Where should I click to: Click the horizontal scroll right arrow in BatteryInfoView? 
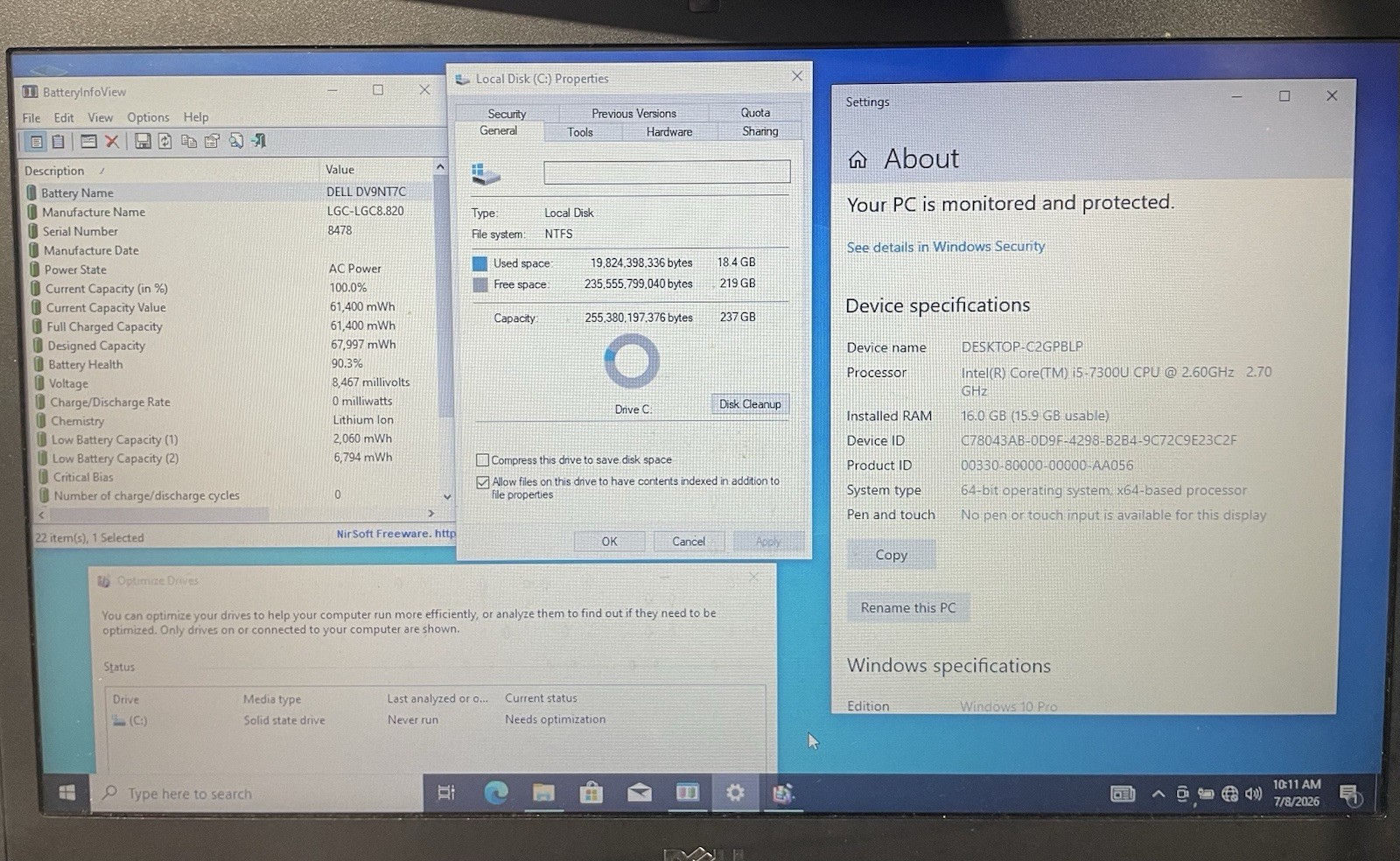tap(430, 514)
